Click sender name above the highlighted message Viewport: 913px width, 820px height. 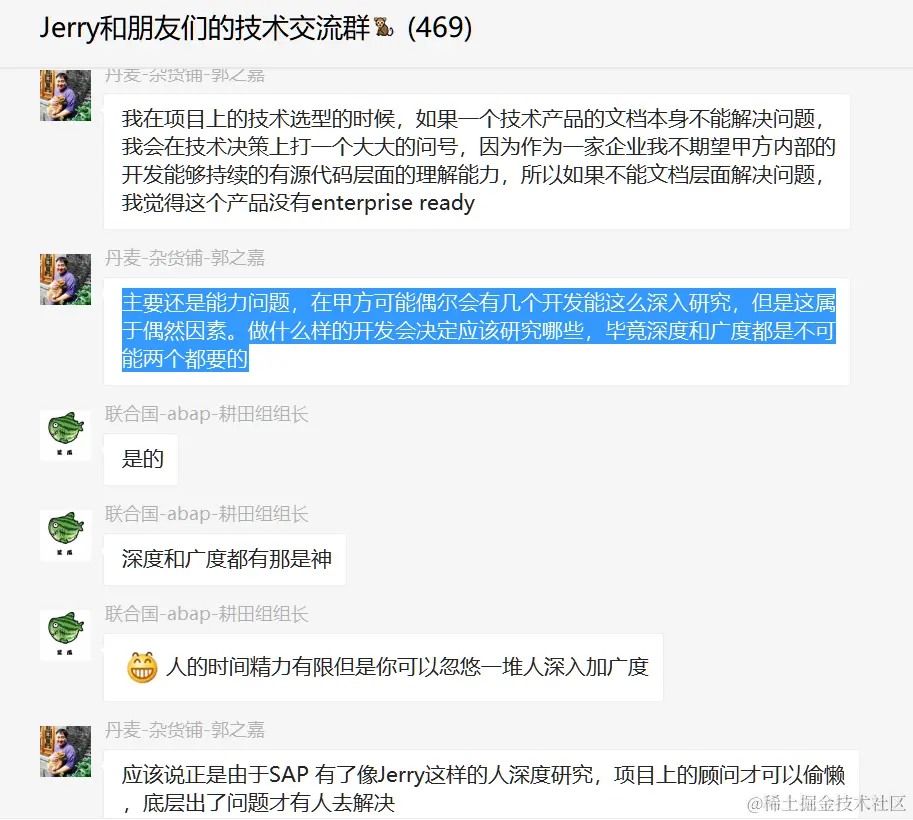pos(185,257)
